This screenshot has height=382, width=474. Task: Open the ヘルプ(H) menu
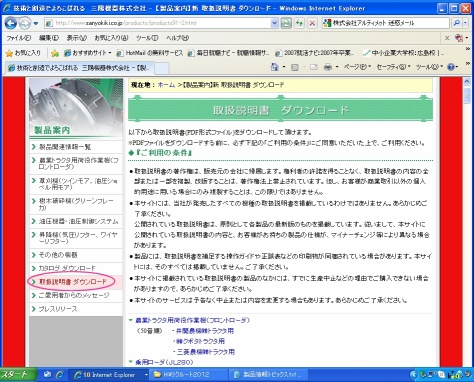coord(177,38)
